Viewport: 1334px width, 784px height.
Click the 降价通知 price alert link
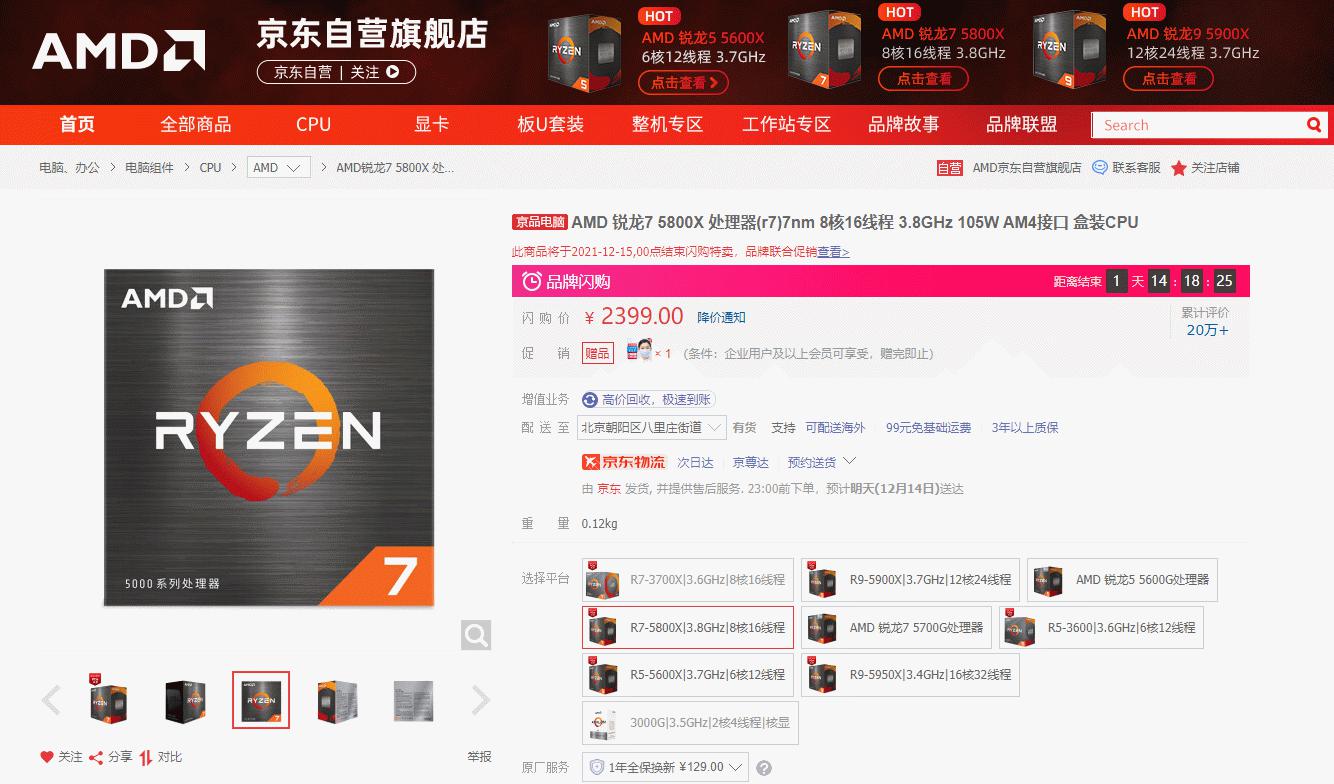pos(721,318)
